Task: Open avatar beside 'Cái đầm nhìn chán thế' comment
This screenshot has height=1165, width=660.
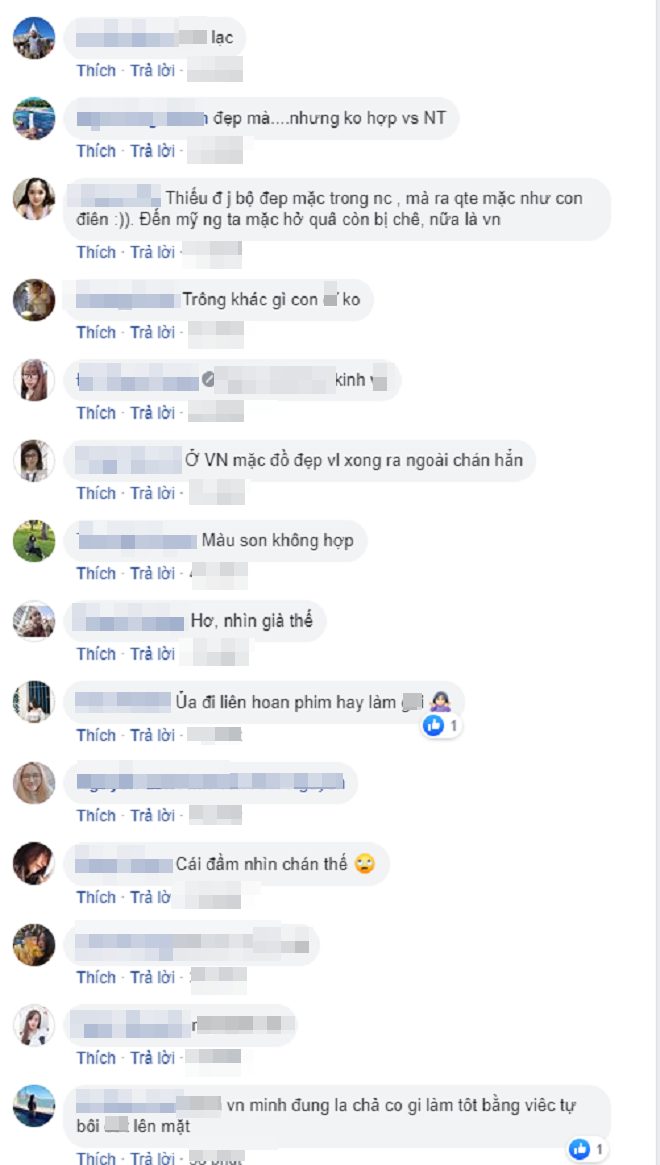Action: [34, 863]
